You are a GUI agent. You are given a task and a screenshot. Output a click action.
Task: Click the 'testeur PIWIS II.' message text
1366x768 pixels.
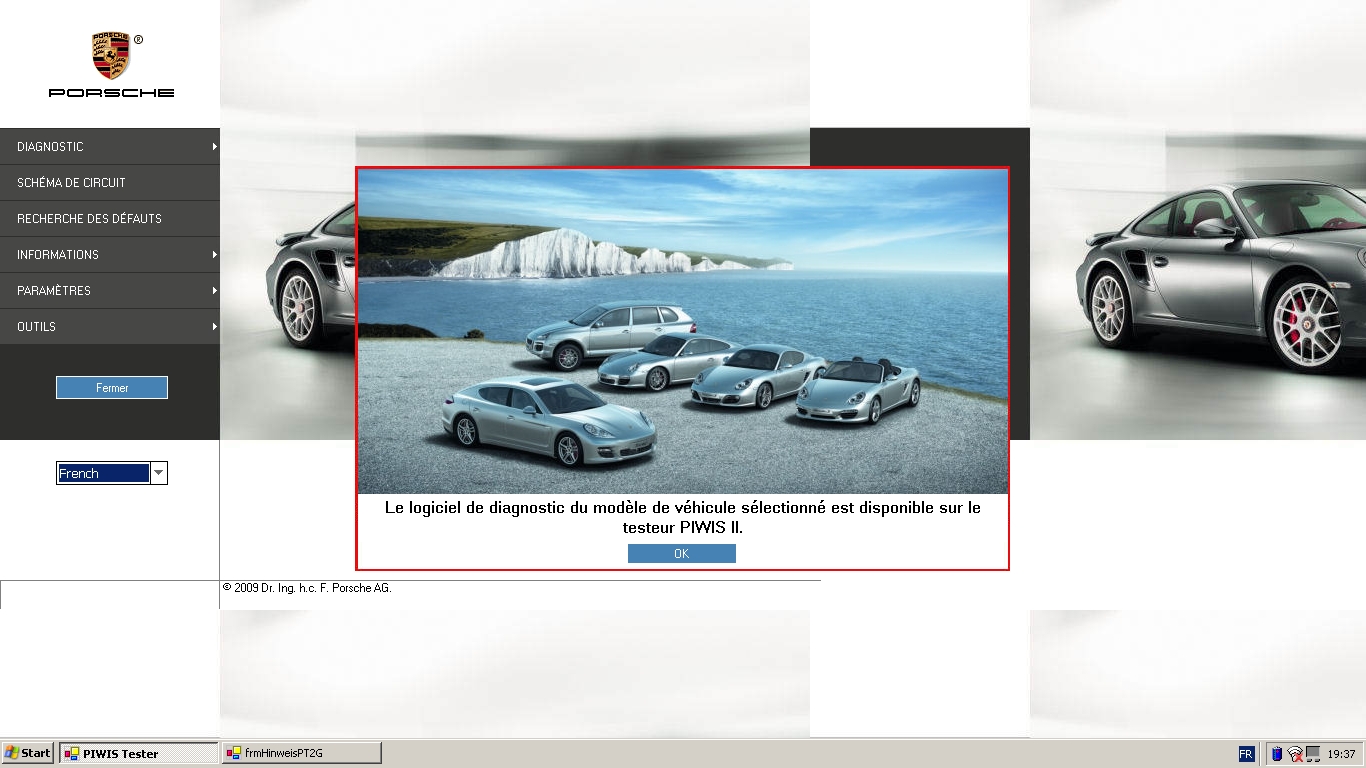[x=683, y=527]
